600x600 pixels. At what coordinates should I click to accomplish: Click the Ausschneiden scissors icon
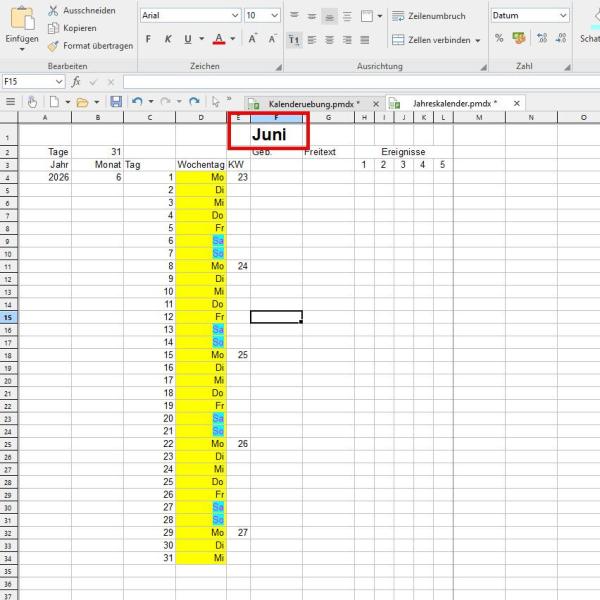click(53, 10)
